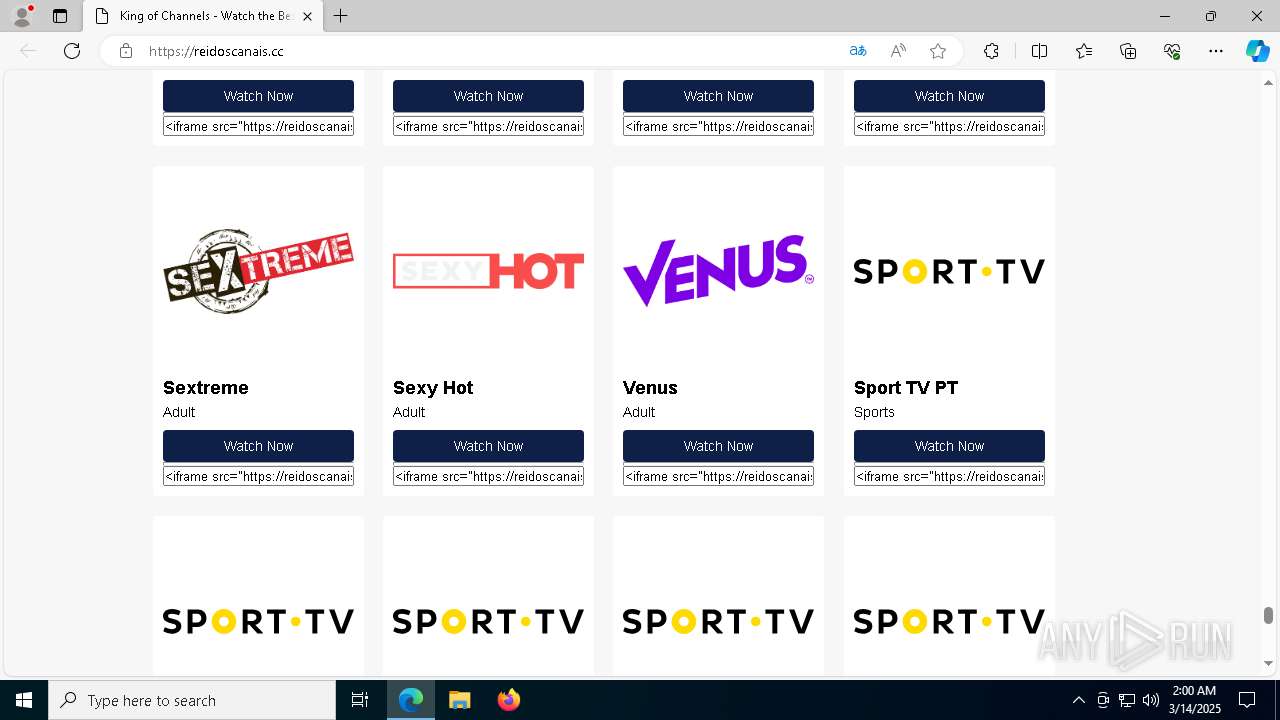1280x720 pixels.
Task: Open the Collections panel
Action: tap(1128, 51)
